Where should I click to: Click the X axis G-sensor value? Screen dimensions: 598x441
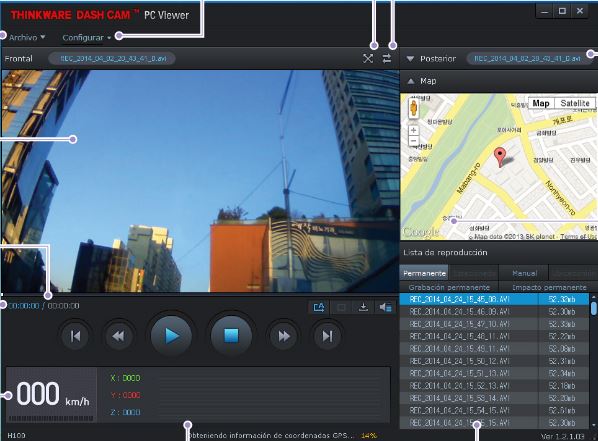point(125,378)
